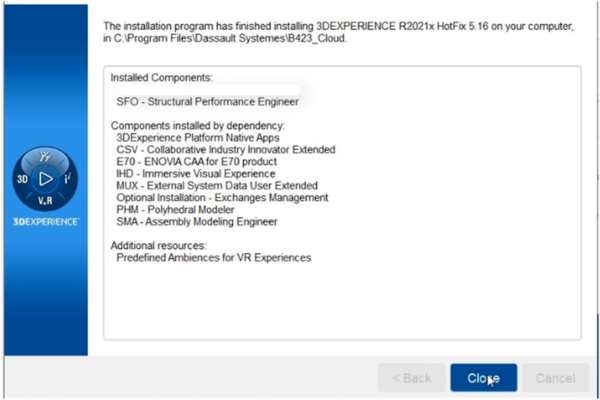This screenshot has width=600, height=400.
Task: Select Predefined Ambiences for VR Experiences line
Action: point(214,257)
